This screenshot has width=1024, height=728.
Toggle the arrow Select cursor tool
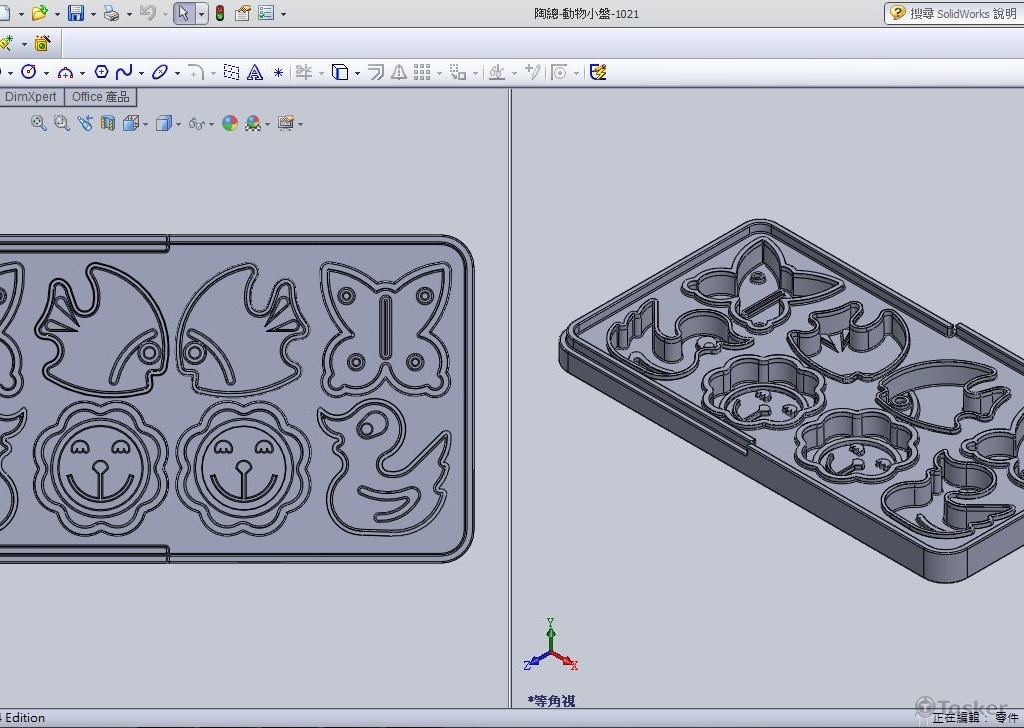point(183,13)
